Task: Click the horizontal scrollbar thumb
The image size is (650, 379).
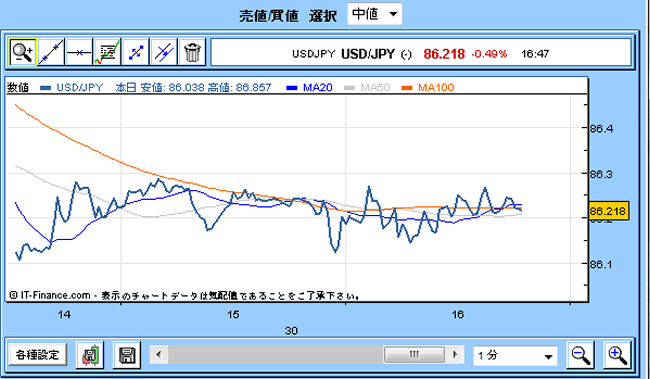Action: click(414, 355)
